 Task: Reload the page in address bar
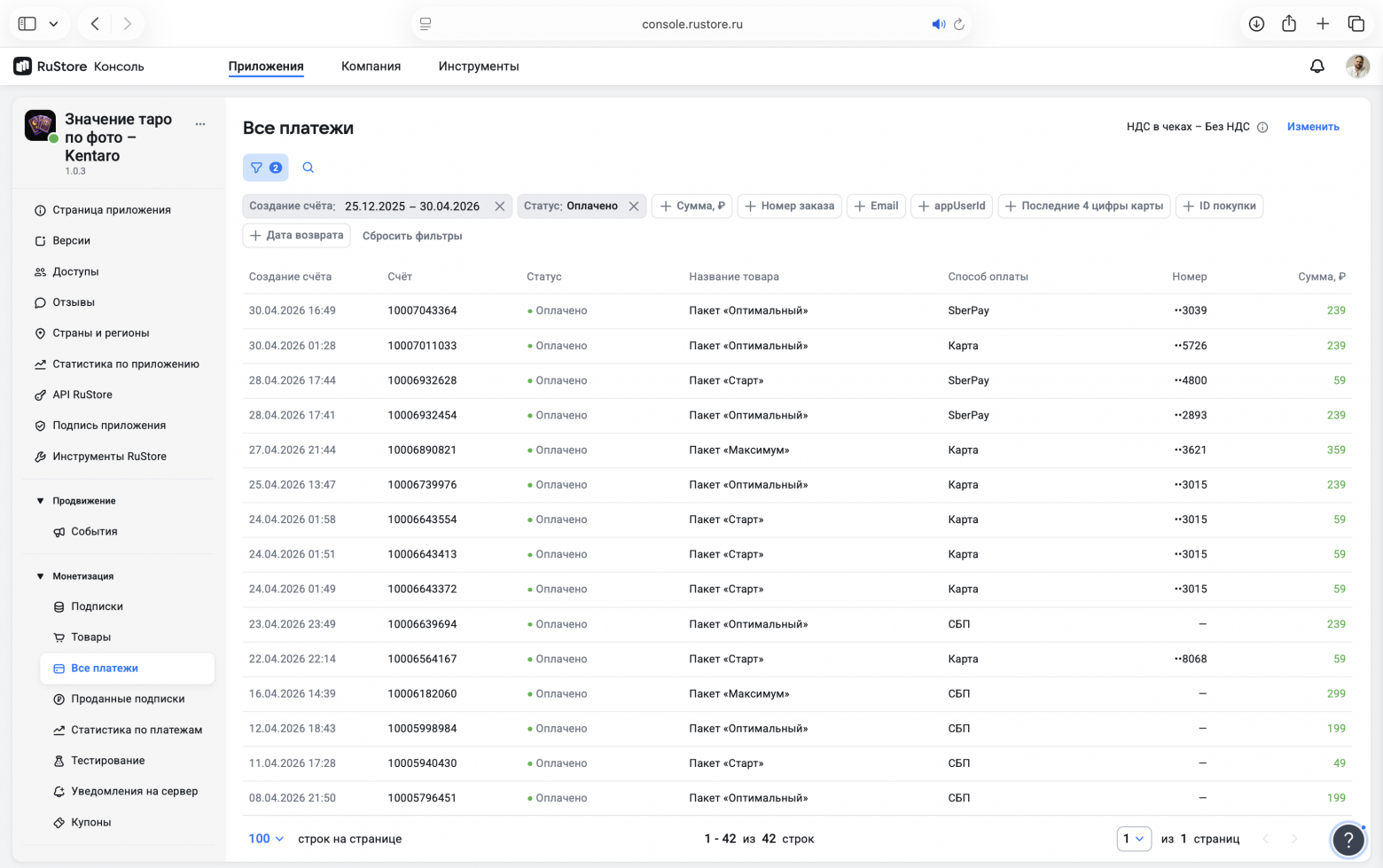point(958,25)
